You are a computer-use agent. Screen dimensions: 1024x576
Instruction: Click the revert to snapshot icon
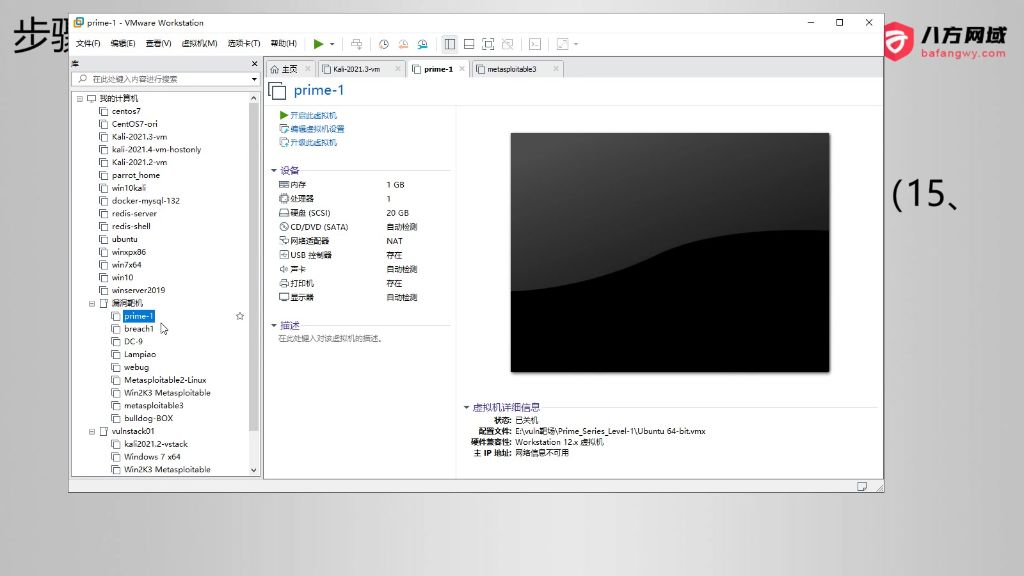[x=403, y=44]
